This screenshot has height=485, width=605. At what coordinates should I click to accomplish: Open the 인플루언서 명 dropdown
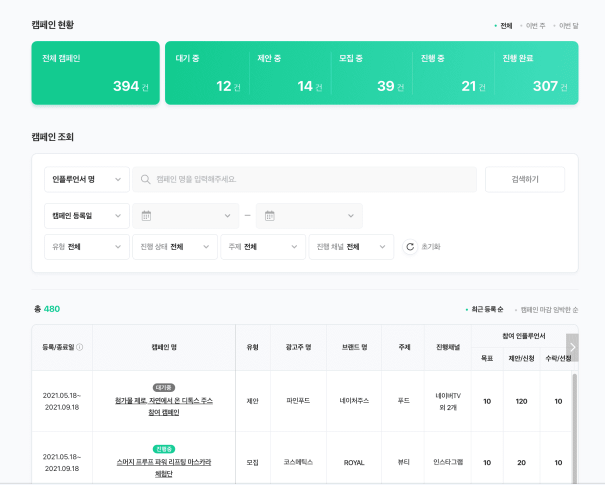(x=87, y=179)
